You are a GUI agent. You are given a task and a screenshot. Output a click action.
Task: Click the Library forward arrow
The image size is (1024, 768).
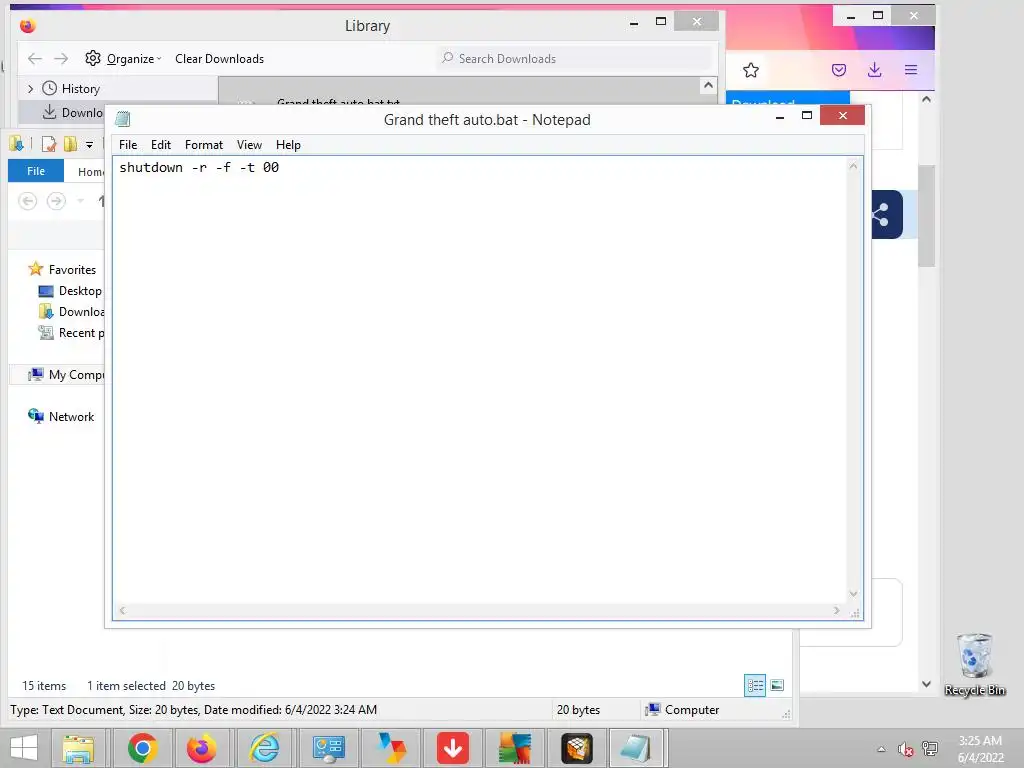pos(61,59)
